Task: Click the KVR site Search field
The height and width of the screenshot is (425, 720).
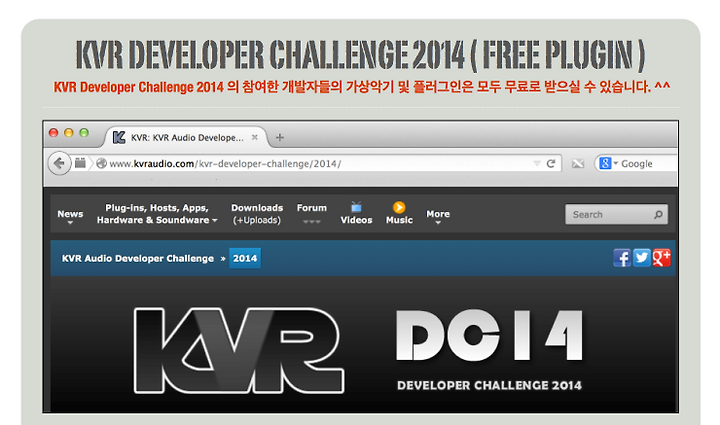Action: pos(616,214)
